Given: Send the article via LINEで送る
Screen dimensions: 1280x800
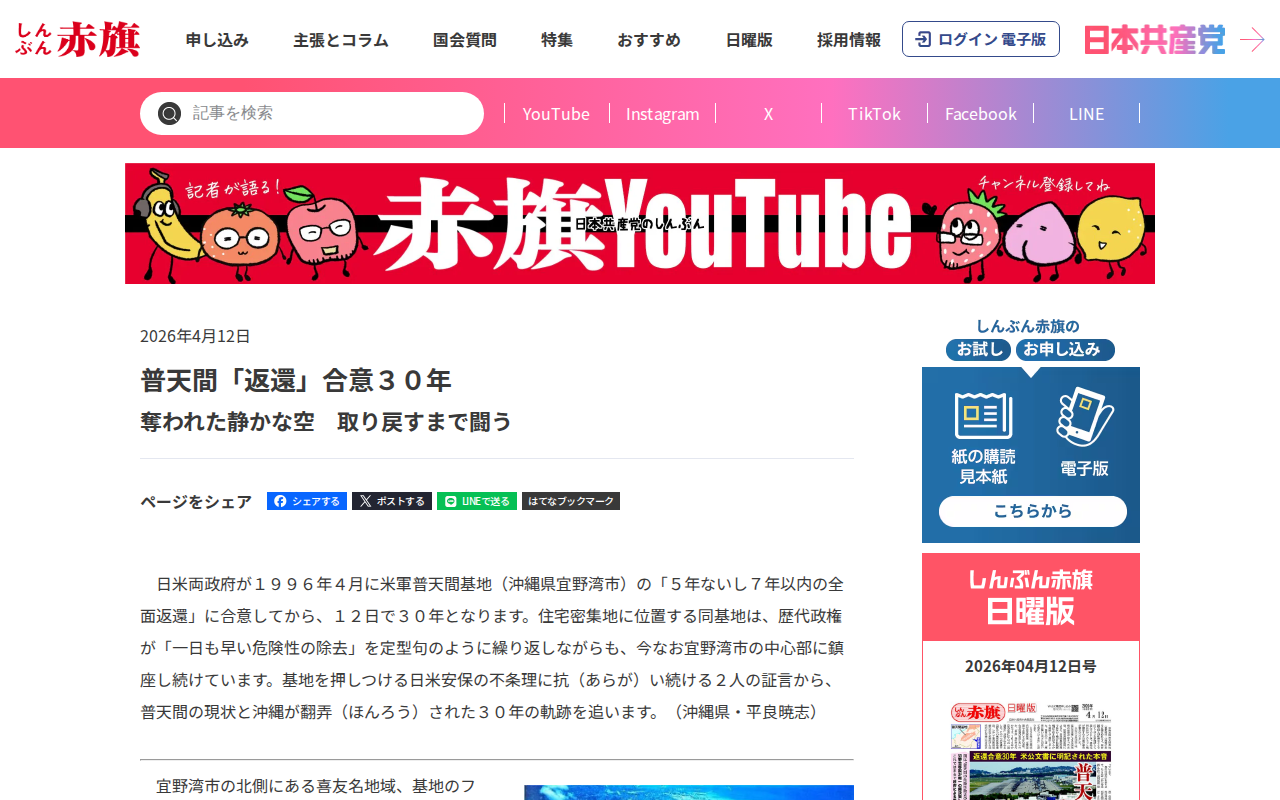Looking at the screenshot, I should click(x=477, y=501).
